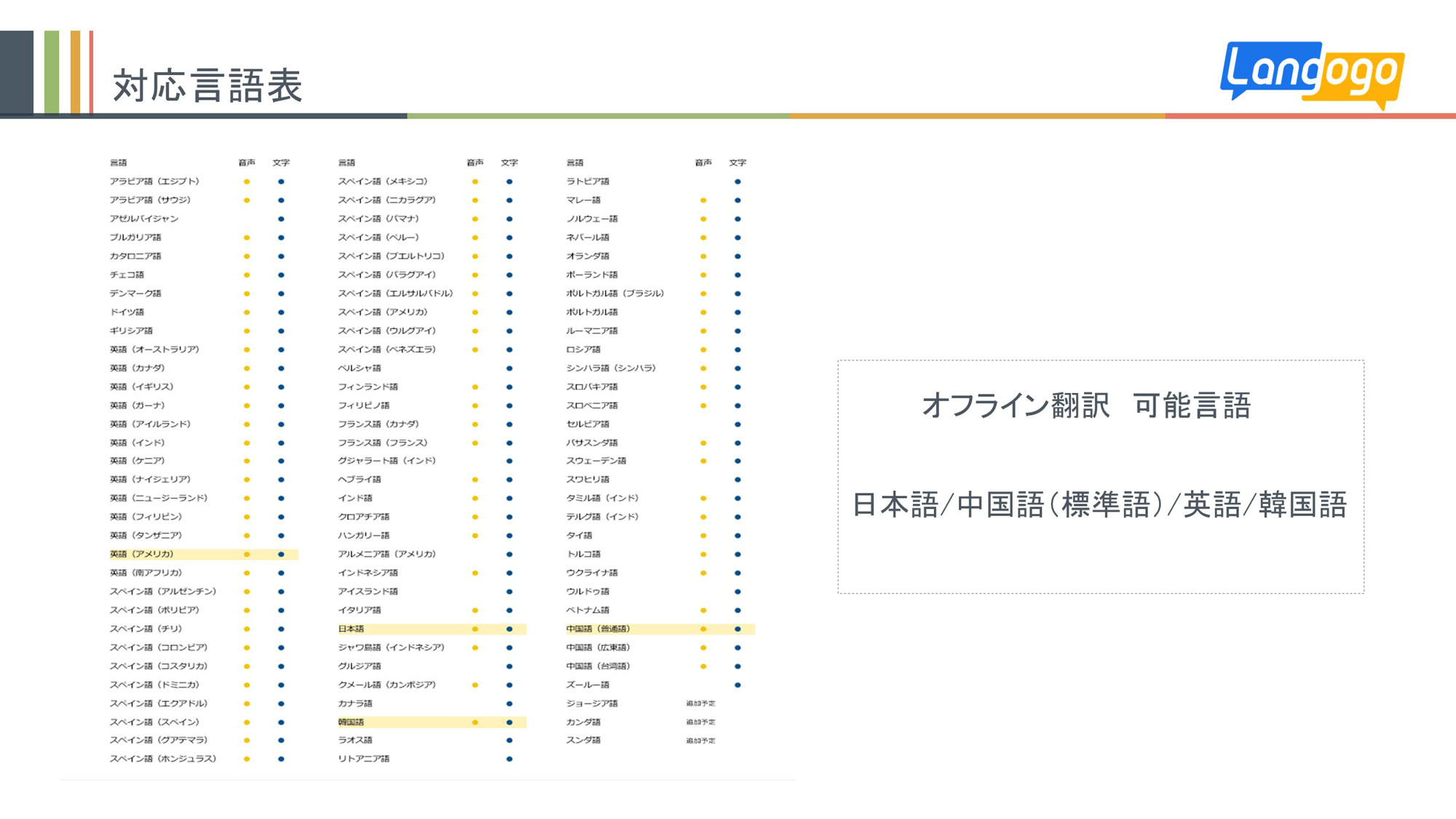Click the blue 文字 dot for グルジア語

click(510, 666)
